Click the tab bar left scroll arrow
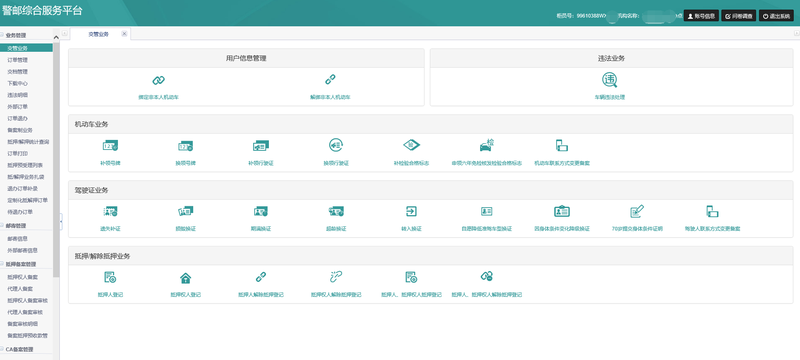The height and width of the screenshot is (360, 800). coord(65,34)
